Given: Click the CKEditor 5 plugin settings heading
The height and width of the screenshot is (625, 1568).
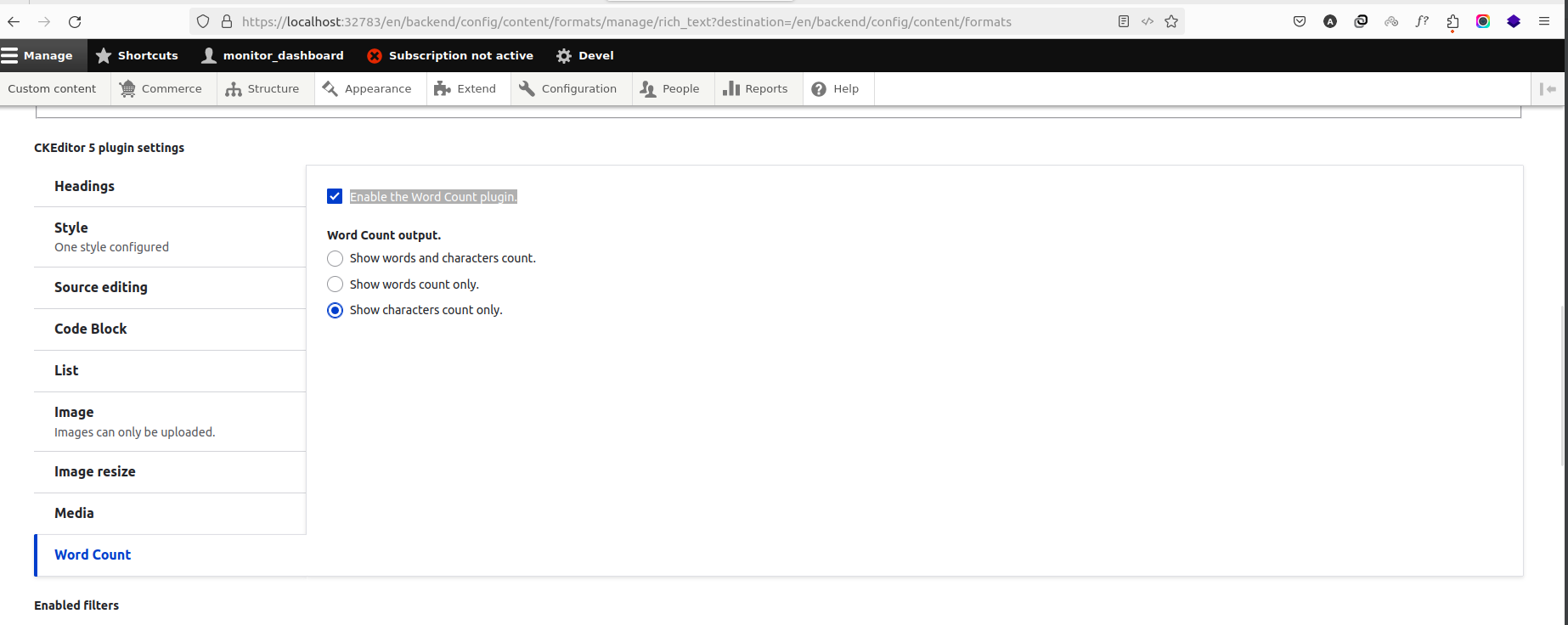Looking at the screenshot, I should tap(109, 148).
